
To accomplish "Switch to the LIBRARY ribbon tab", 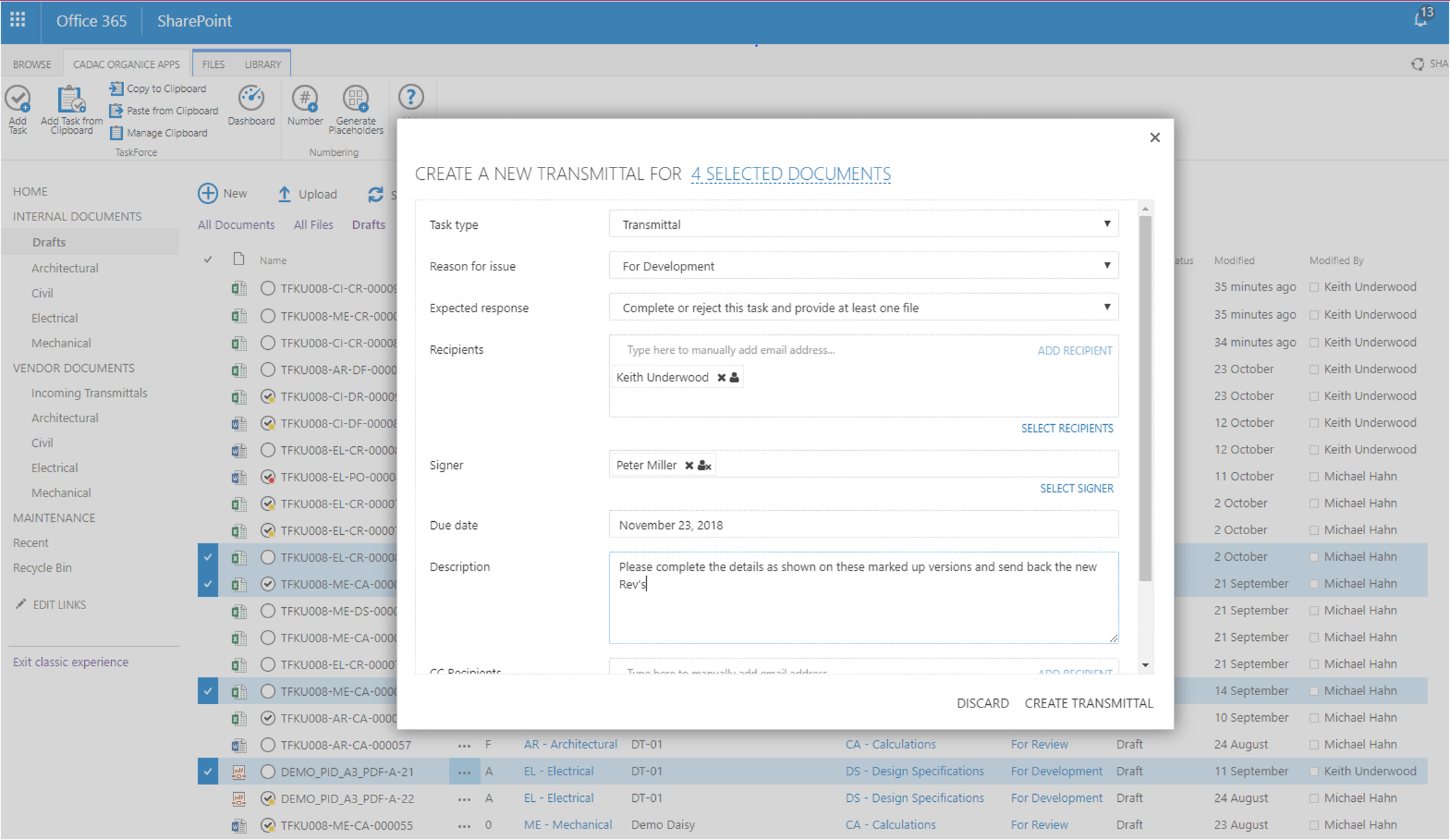I will point(263,64).
